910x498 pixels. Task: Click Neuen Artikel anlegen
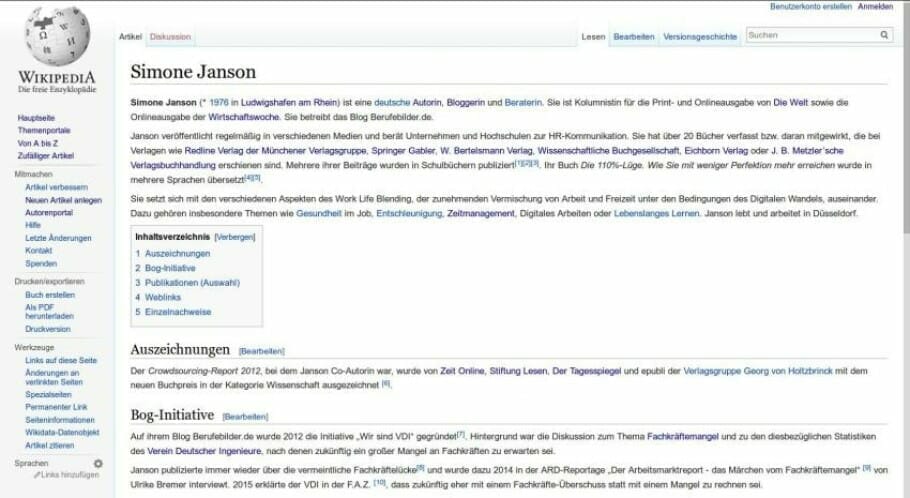[x=63, y=200]
